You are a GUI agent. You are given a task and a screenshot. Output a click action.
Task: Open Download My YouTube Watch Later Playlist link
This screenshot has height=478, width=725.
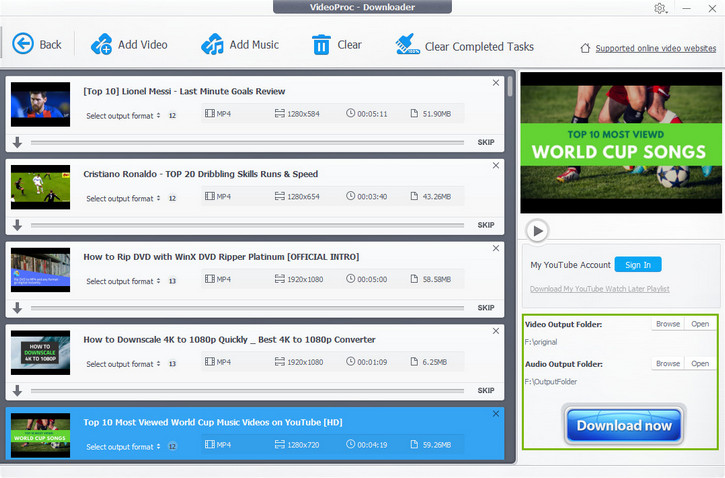599,289
